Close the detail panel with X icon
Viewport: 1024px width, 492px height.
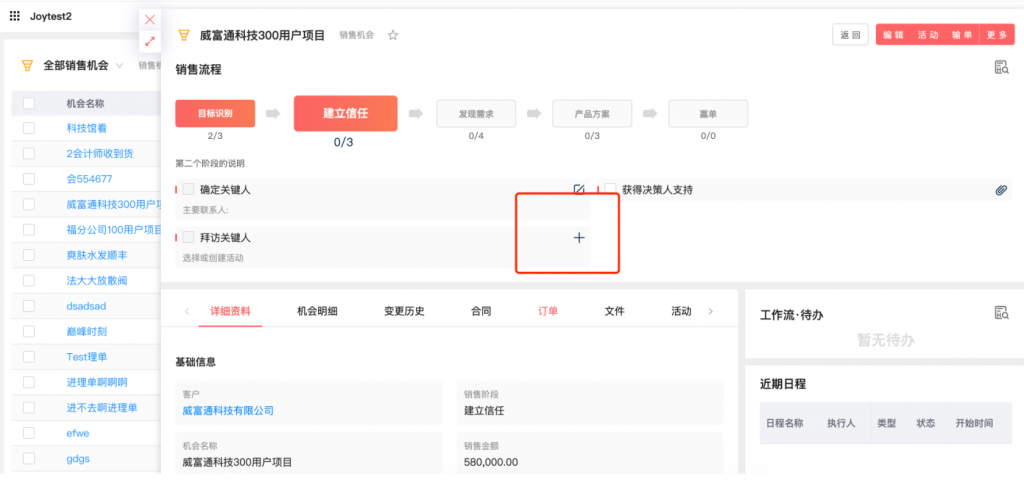click(150, 19)
